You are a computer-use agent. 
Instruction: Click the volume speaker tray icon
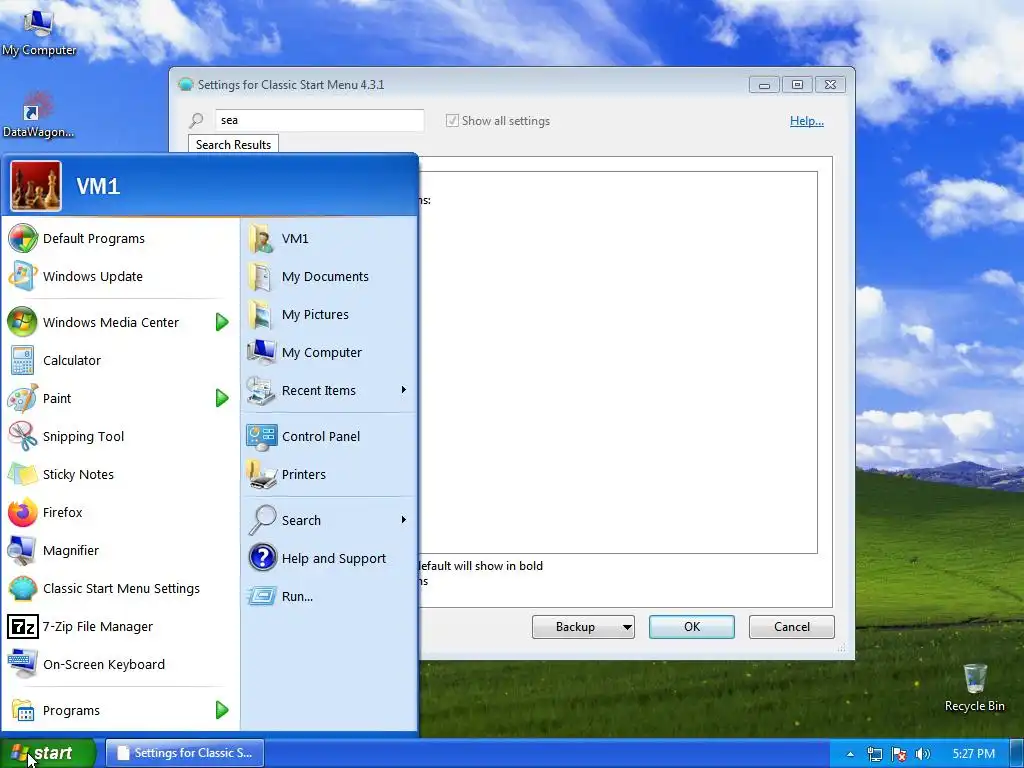point(922,754)
